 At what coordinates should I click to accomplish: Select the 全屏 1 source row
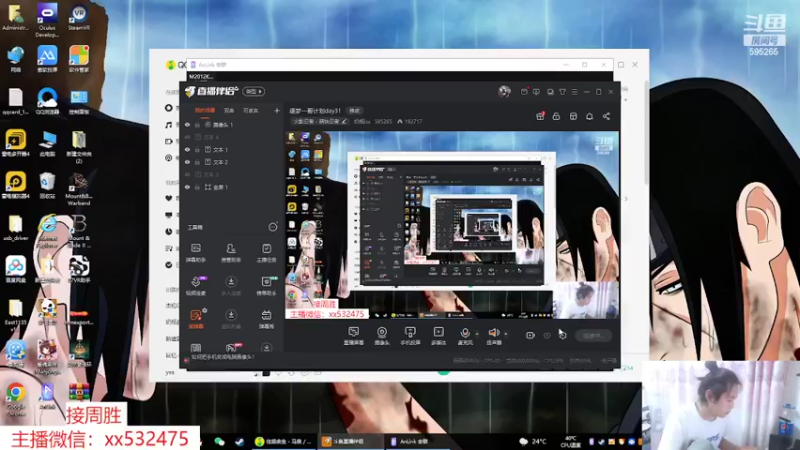coord(232,187)
